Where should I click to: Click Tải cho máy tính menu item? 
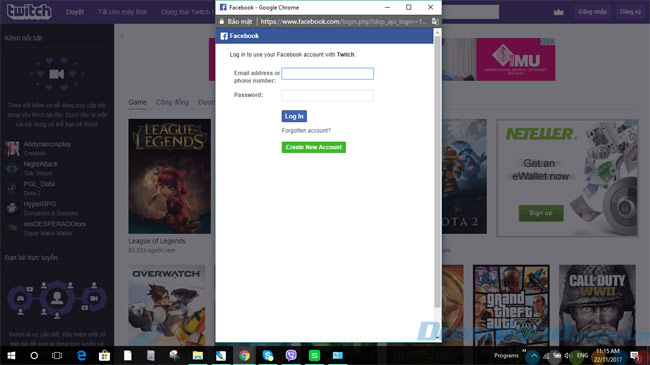click(122, 12)
